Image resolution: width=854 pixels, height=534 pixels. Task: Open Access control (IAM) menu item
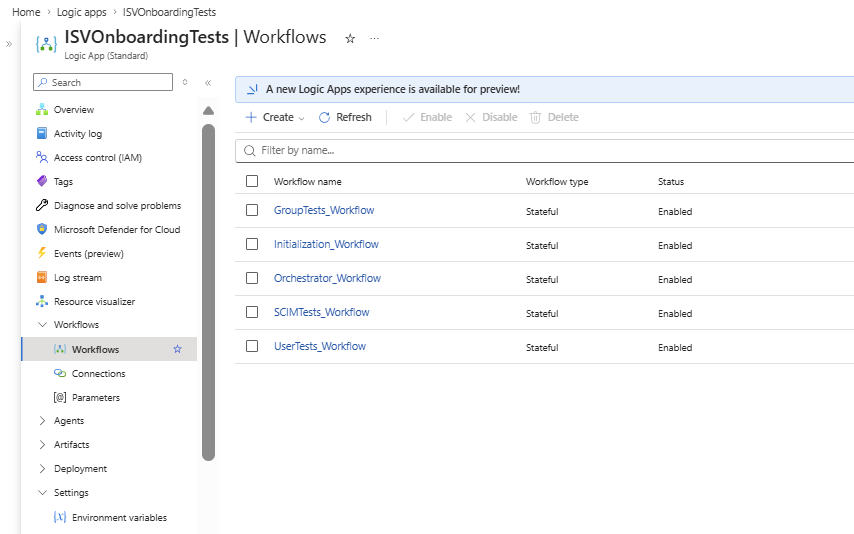[98, 157]
